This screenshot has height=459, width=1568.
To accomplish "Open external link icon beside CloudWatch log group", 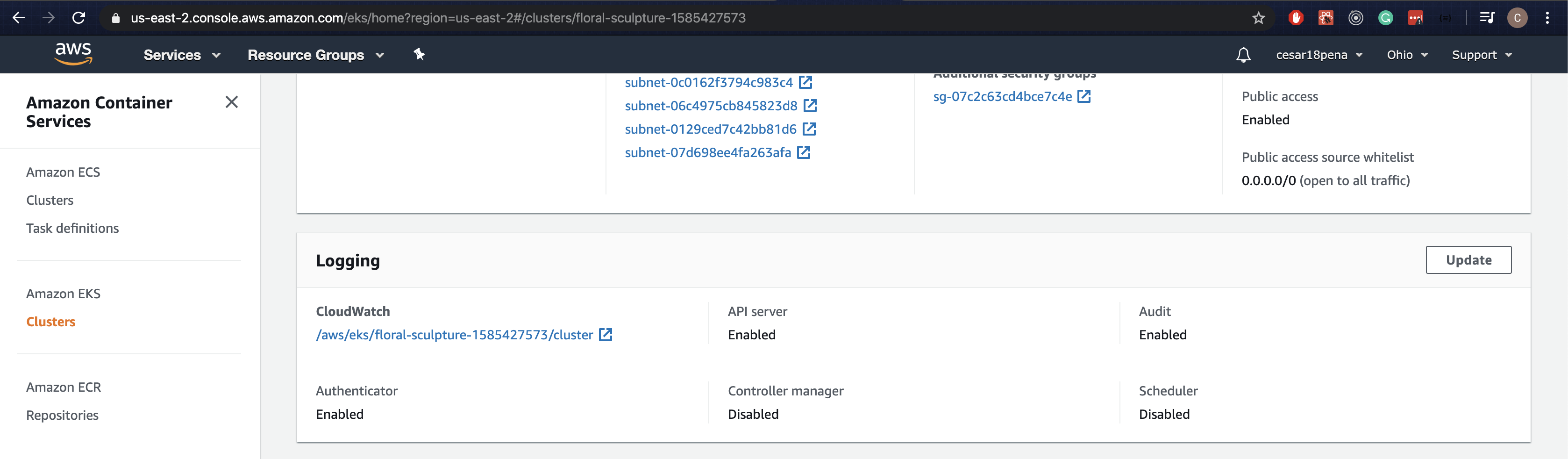I will [x=605, y=334].
